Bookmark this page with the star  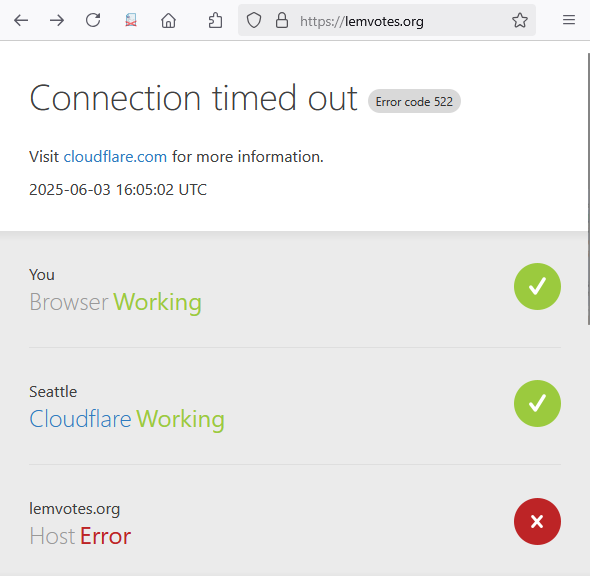click(x=520, y=20)
